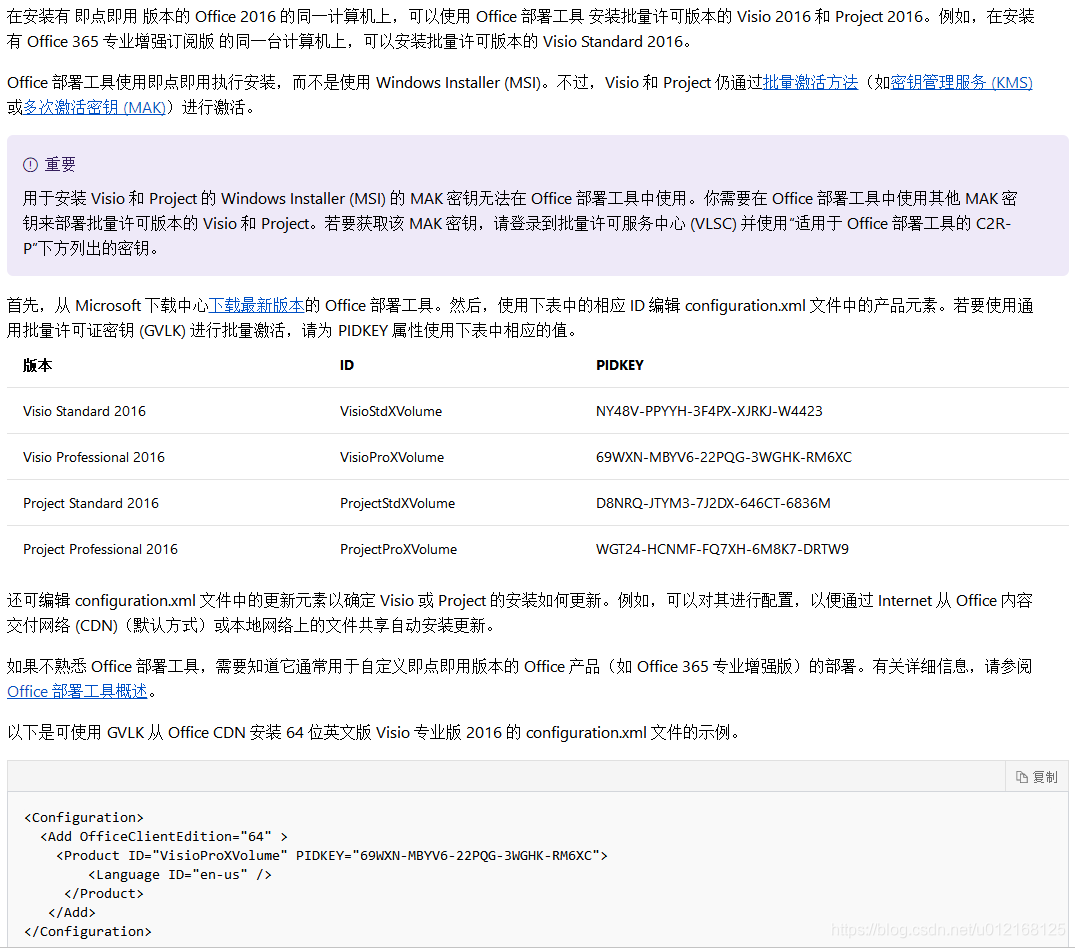Screen dimensions: 1075x948
Task: Click the Visio Professional 2016 cell
Action: coord(94,457)
